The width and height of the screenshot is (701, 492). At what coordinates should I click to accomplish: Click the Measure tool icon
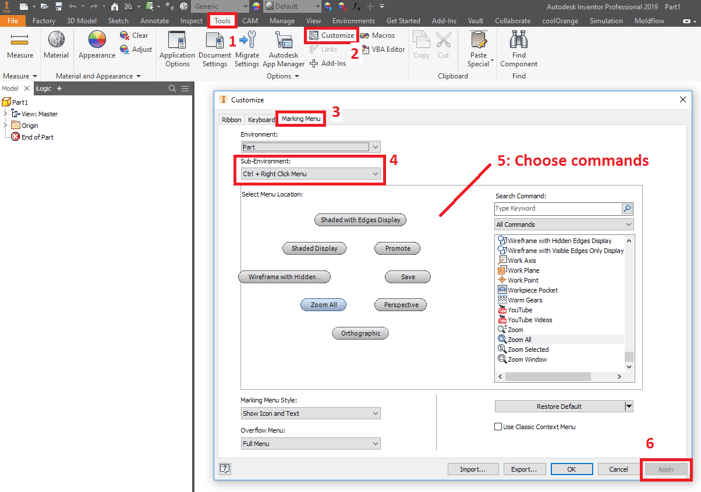click(x=19, y=40)
